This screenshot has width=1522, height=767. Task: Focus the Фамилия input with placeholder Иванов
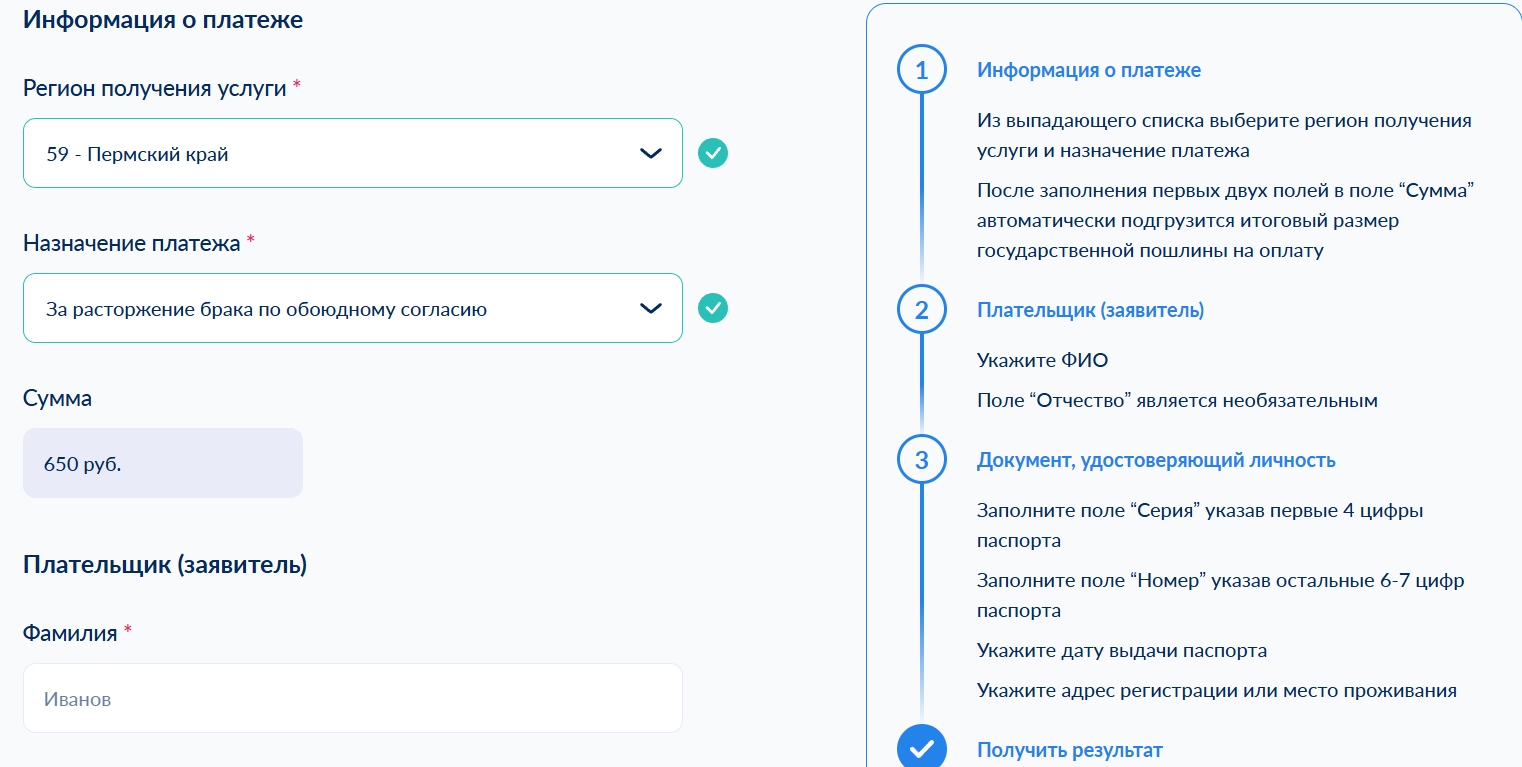[352, 698]
